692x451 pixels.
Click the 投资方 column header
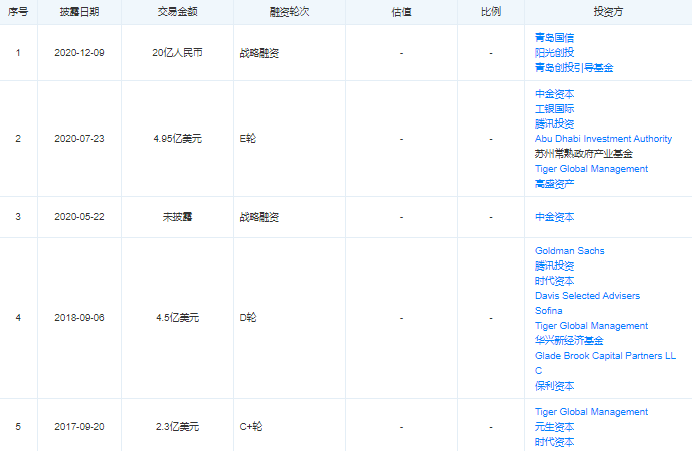point(608,12)
